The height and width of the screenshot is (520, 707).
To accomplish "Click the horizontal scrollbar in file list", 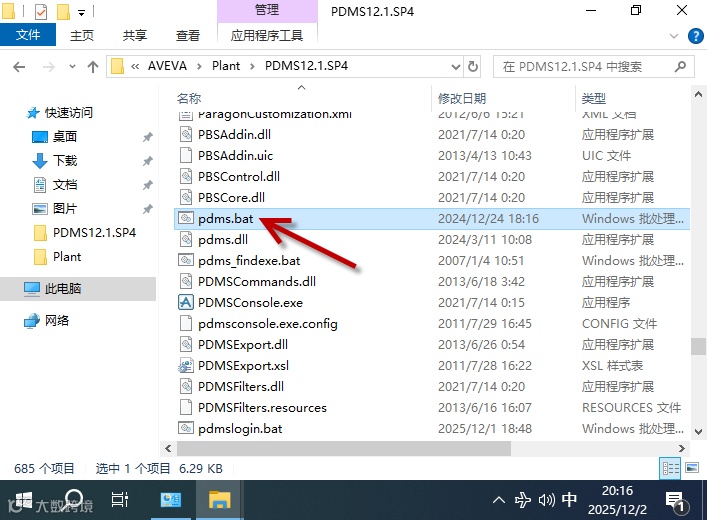I will (344, 448).
